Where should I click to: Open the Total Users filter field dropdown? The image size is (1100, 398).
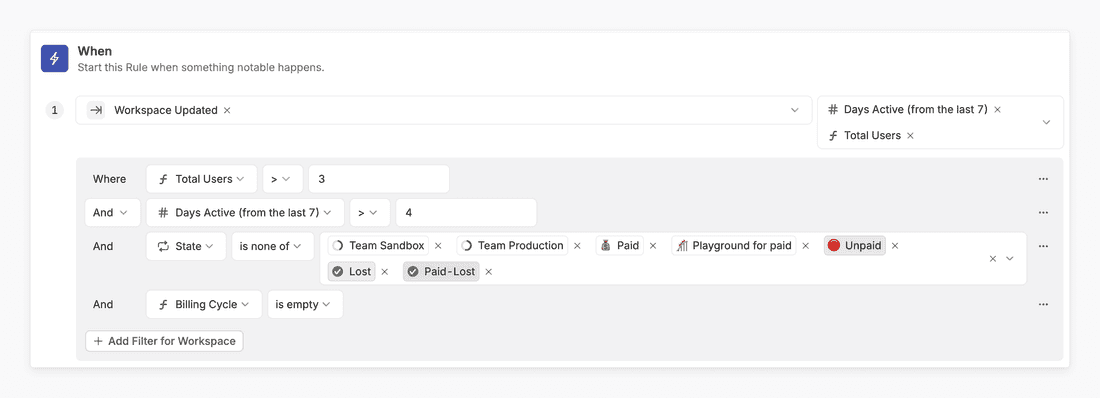(x=201, y=179)
